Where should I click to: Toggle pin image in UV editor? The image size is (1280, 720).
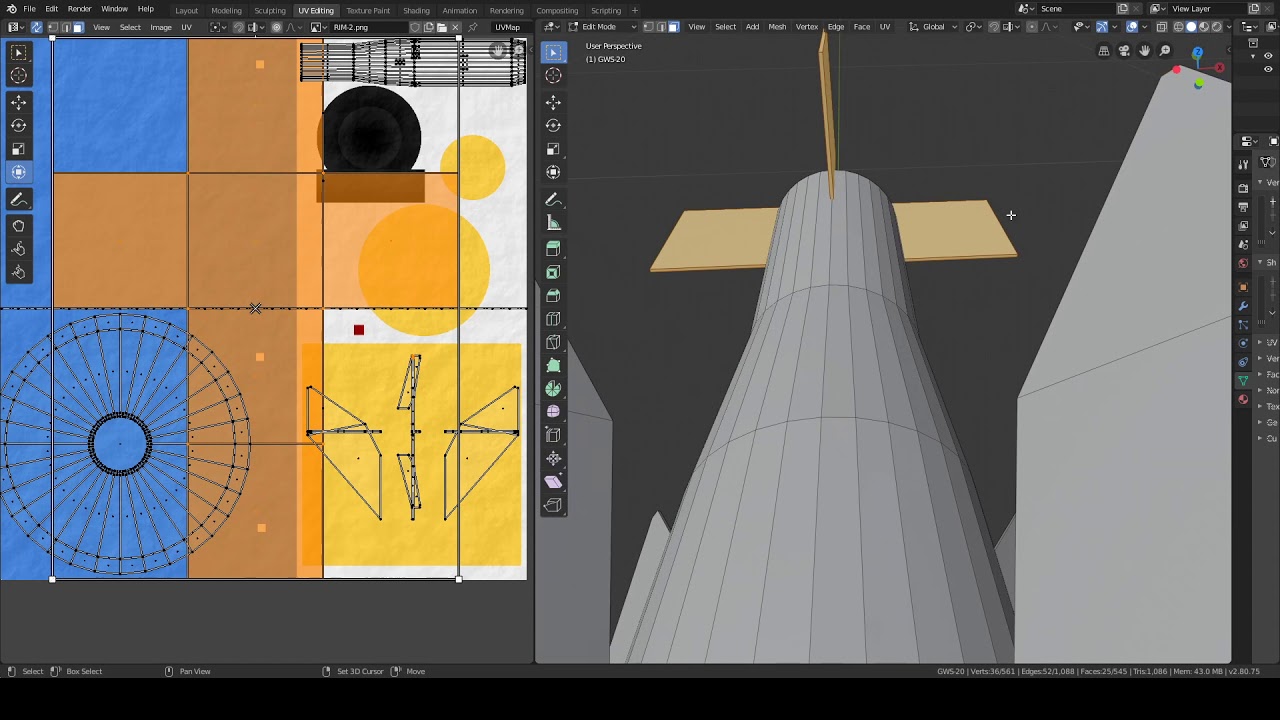tap(473, 27)
